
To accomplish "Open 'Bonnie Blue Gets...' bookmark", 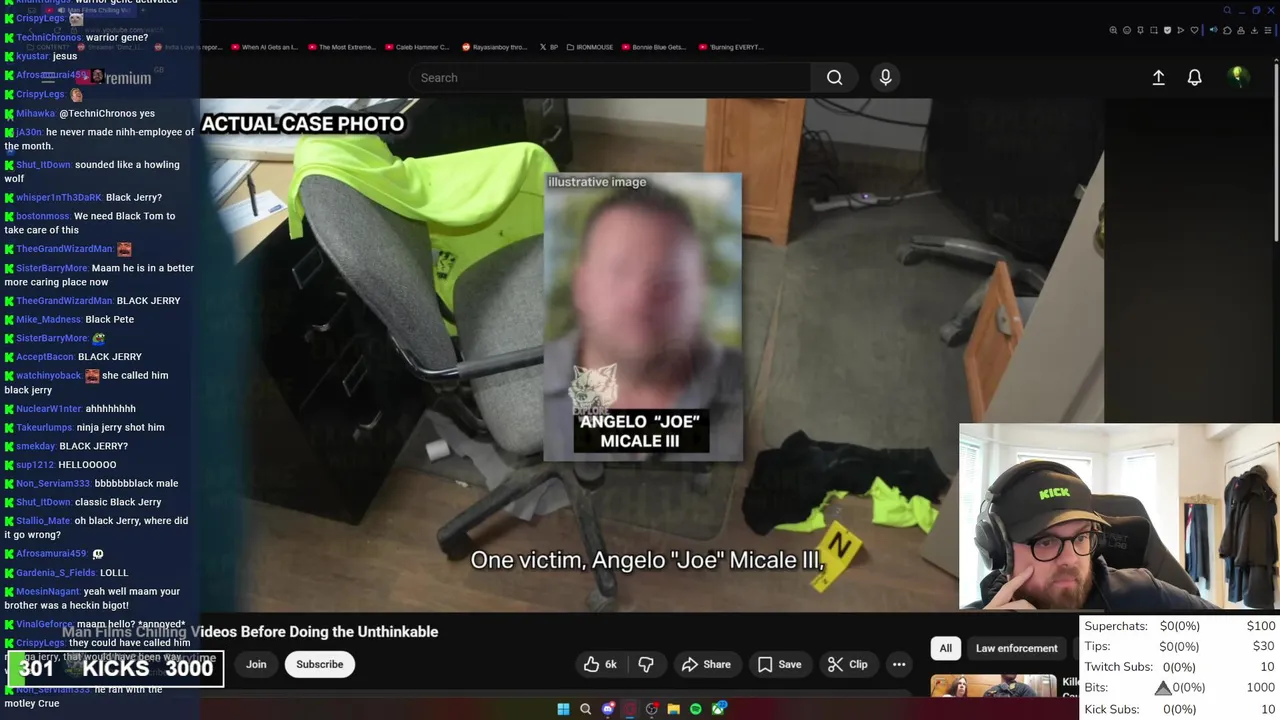I will (x=655, y=47).
